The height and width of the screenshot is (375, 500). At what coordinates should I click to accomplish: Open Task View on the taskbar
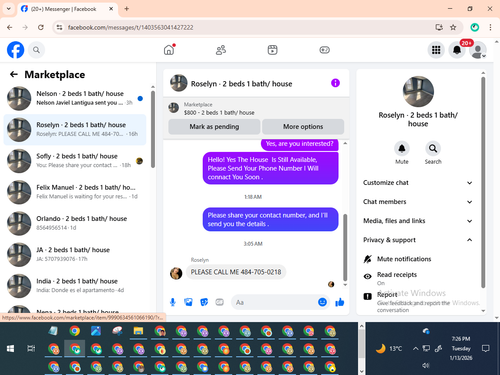click(x=31, y=349)
